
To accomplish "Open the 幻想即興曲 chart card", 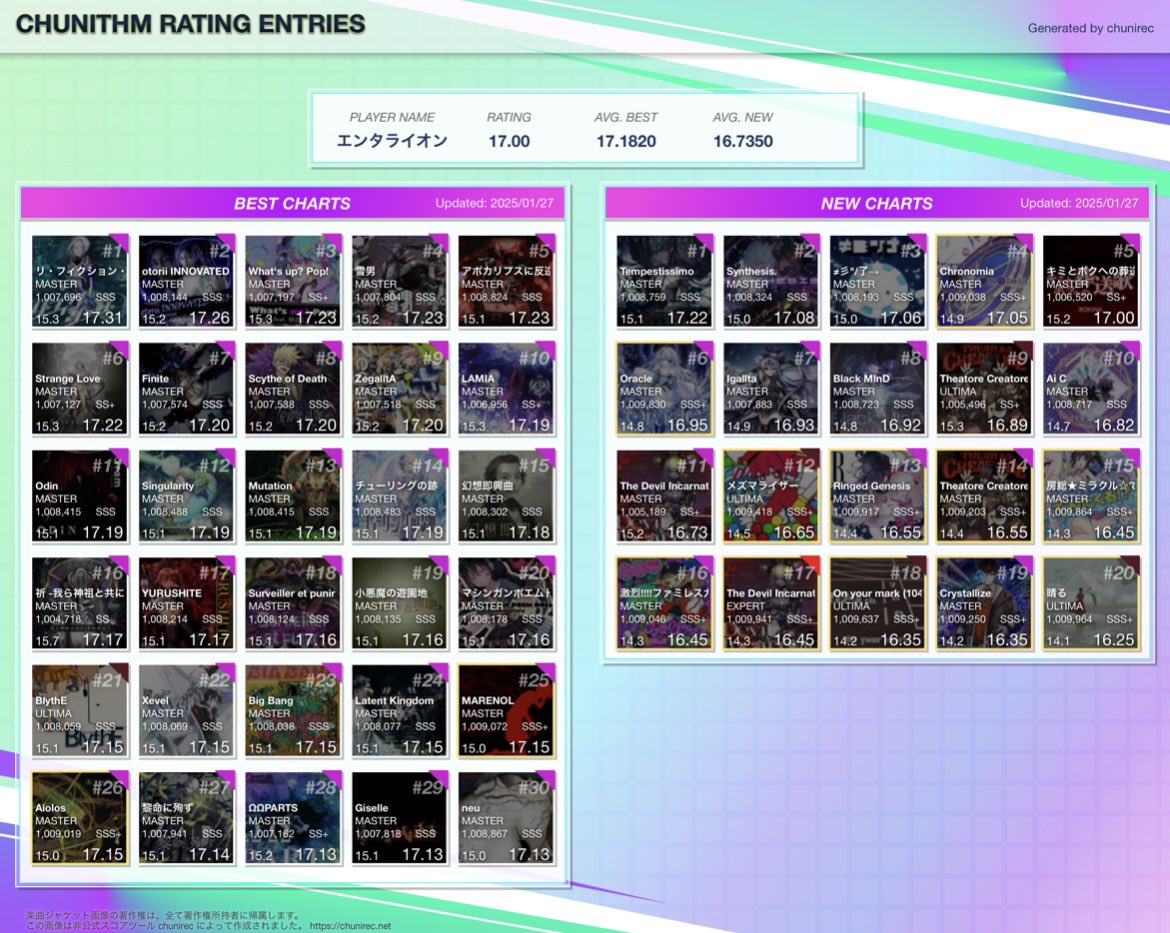I will 506,496.
